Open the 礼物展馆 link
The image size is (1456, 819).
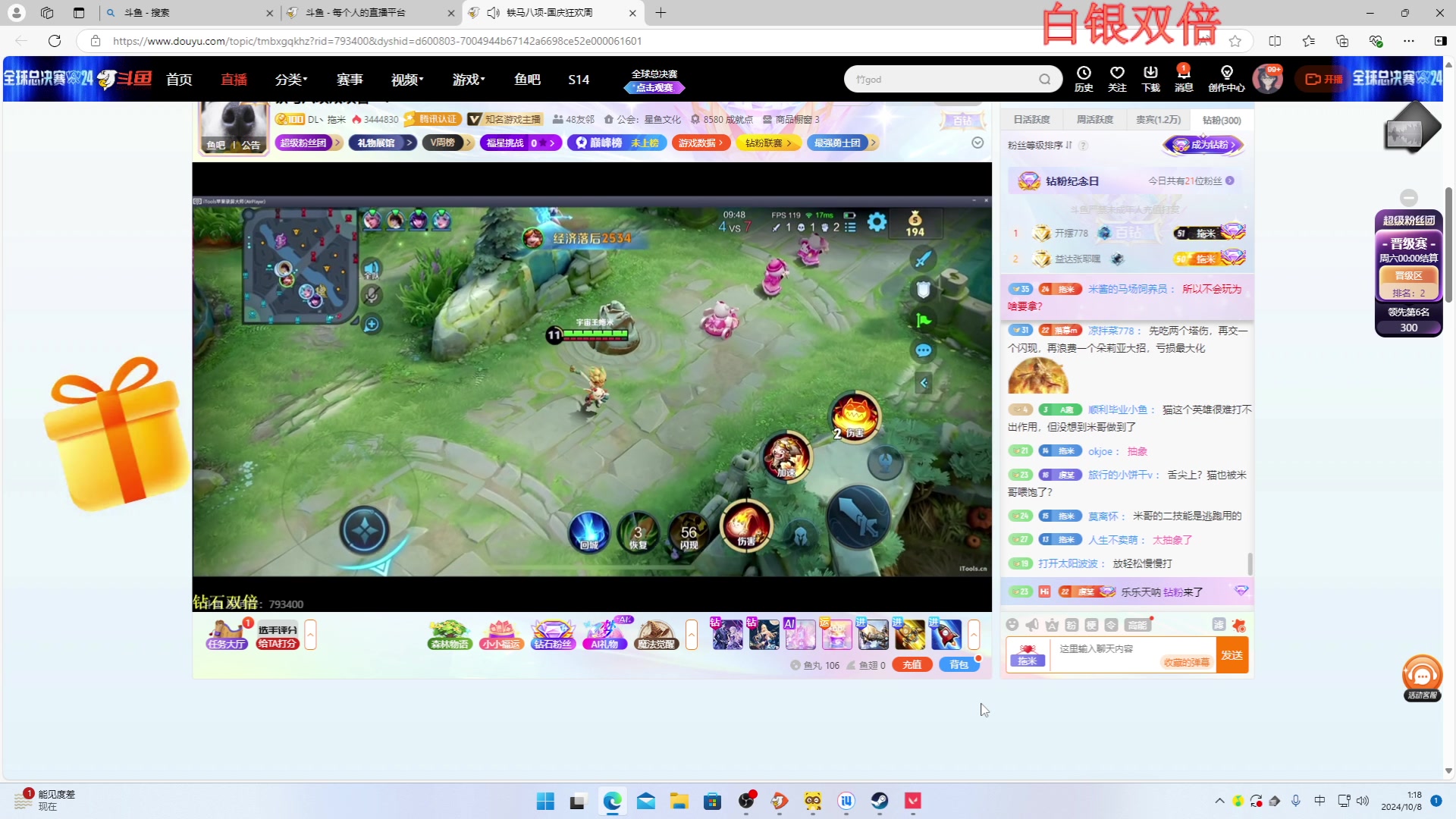[382, 143]
